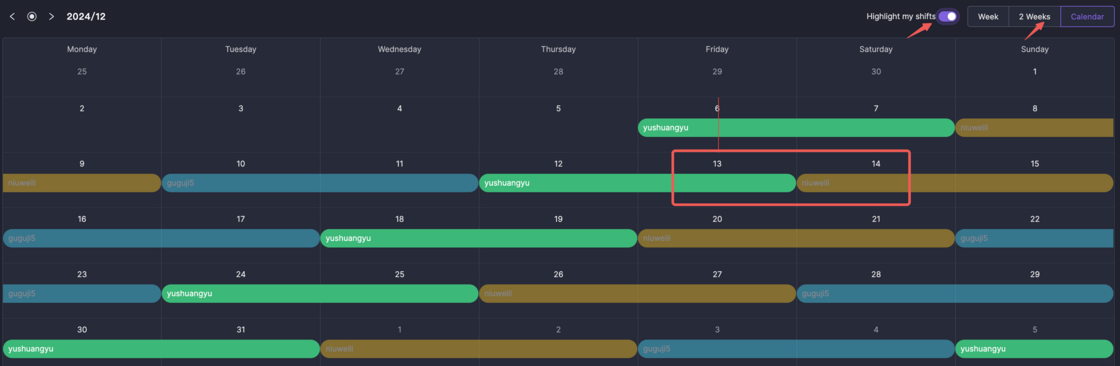Open yushuangyu shift starting on the 6th
The image size is (1120, 366).
796,128
